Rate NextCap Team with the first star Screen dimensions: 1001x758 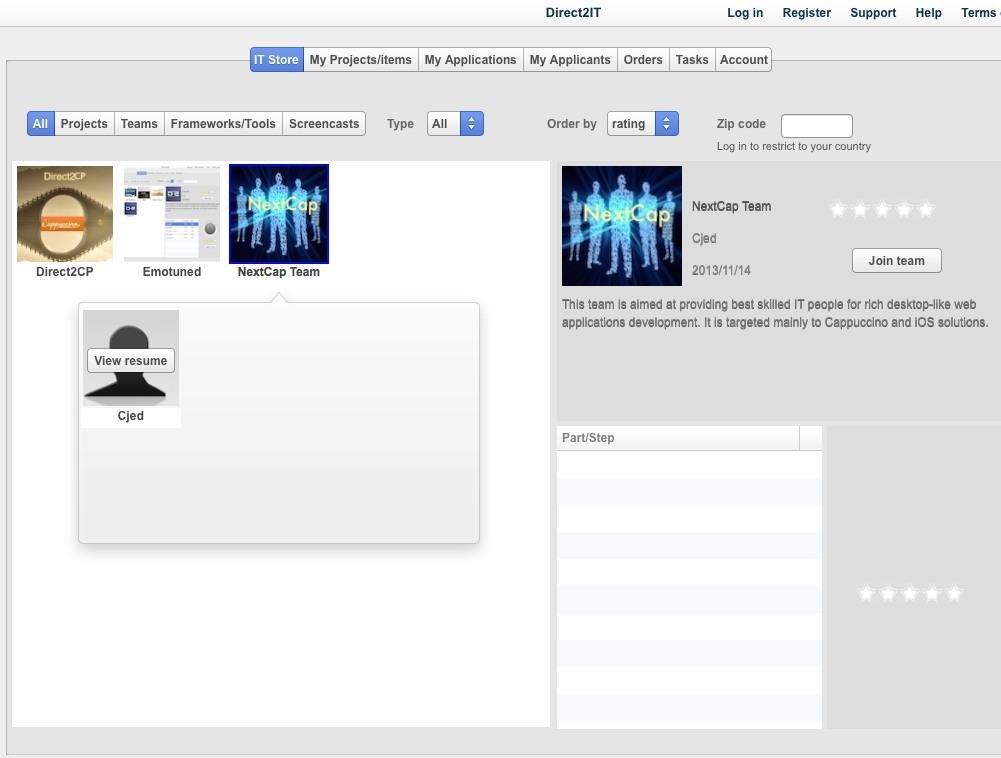[x=839, y=209]
